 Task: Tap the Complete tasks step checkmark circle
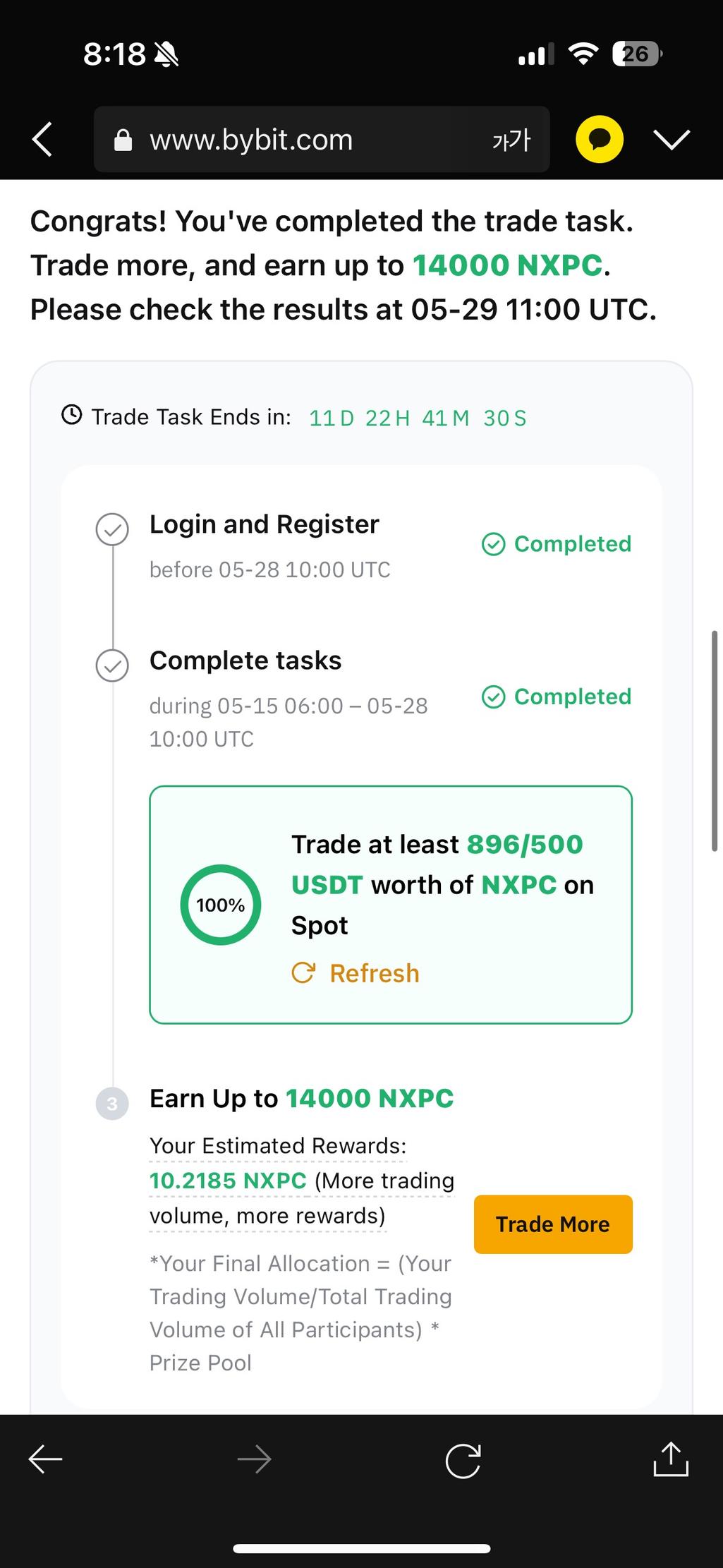[112, 665]
